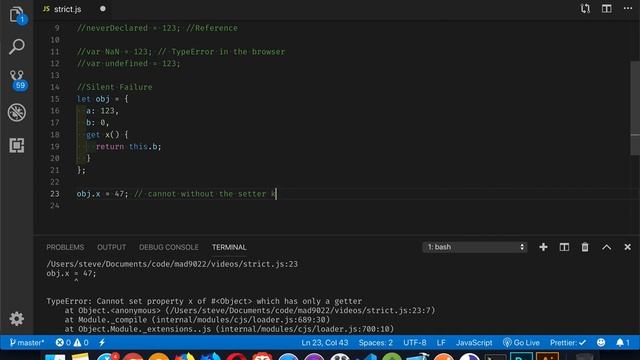This screenshot has width=640, height=360.
Task: Click the unsaved dot on strict.js tab
Action: (x=103, y=9)
